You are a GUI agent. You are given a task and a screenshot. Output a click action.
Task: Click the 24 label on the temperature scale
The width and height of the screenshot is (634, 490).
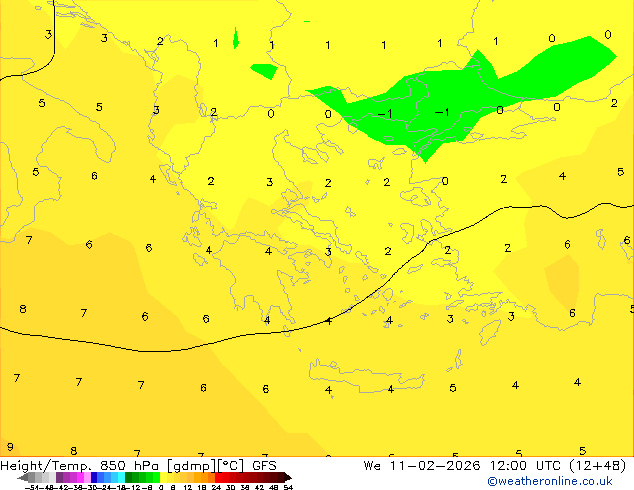pyautogui.click(x=216, y=487)
